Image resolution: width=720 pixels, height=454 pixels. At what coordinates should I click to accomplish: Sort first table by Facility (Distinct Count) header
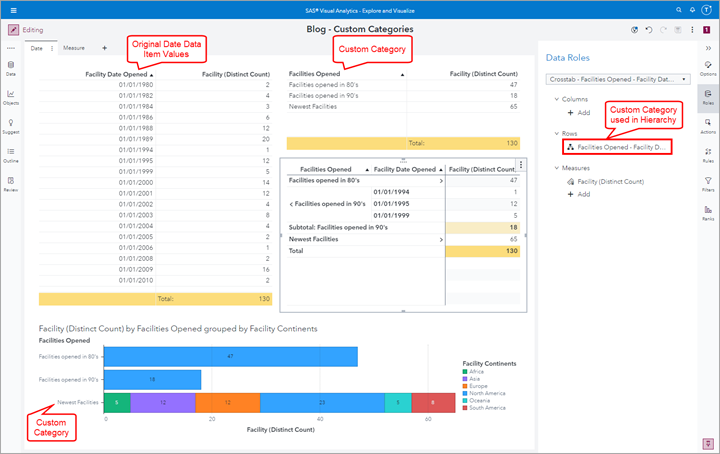[x=236, y=74]
